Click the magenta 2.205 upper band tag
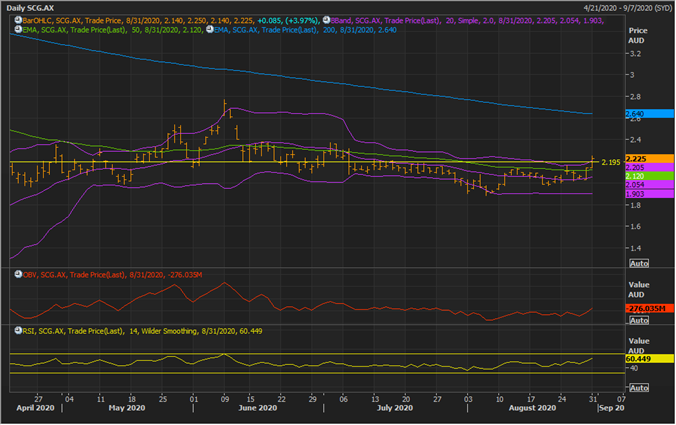This screenshot has height=425, width=676. (x=649, y=167)
